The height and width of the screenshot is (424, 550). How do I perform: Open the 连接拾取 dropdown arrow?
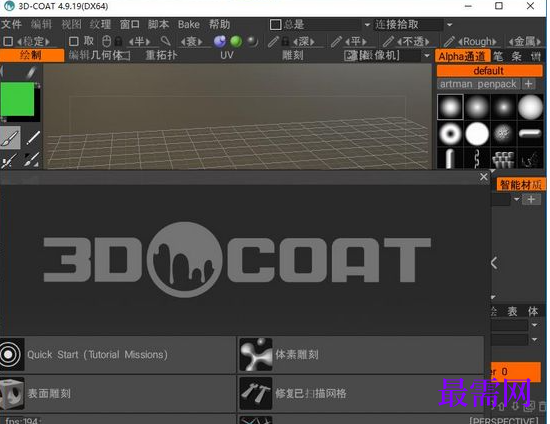click(450, 25)
